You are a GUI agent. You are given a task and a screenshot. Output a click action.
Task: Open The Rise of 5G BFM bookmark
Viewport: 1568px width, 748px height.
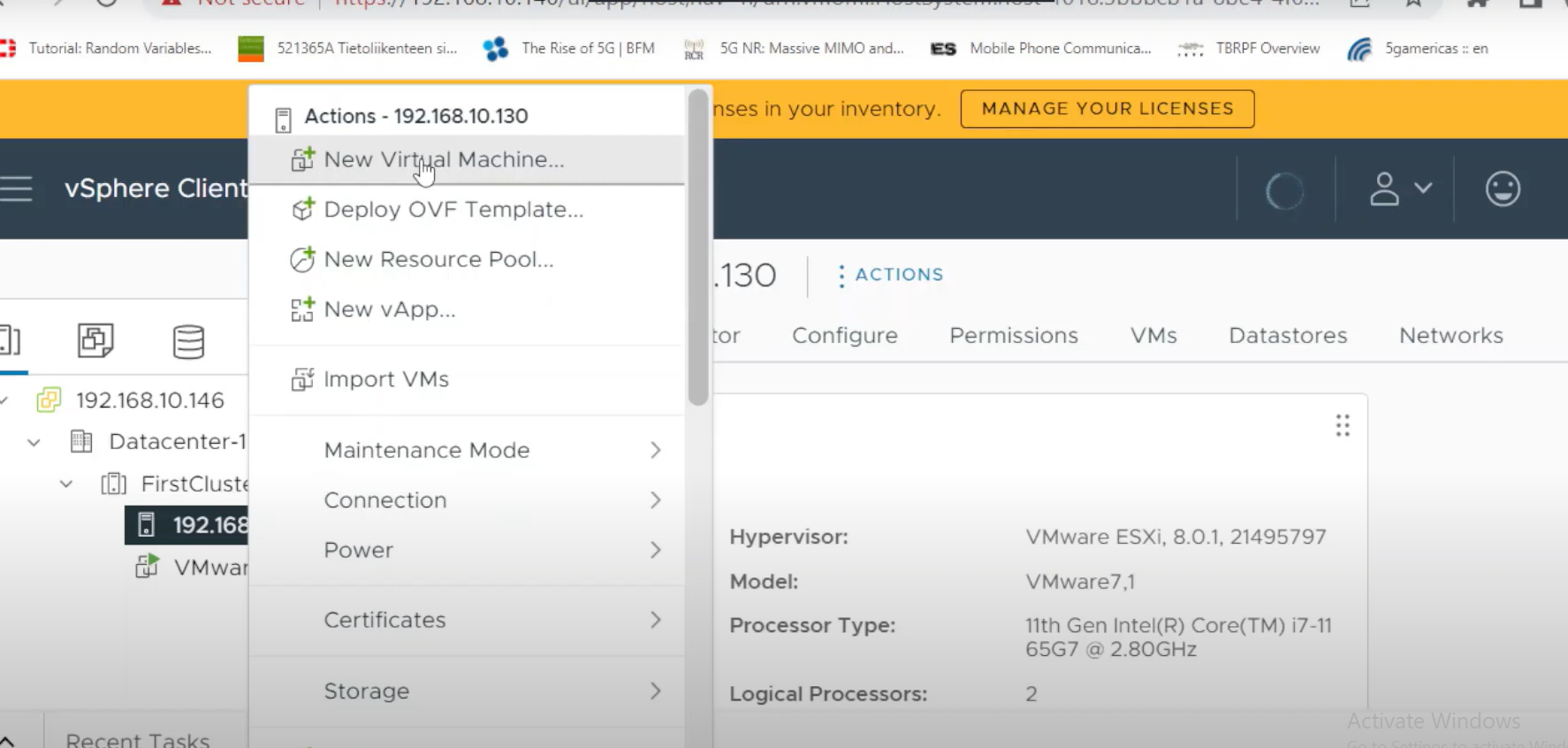pos(569,49)
